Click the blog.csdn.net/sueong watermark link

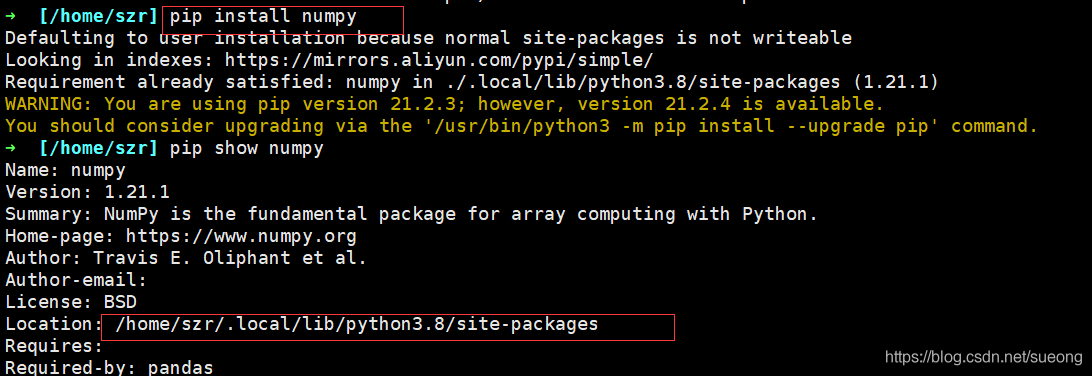click(x=983, y=357)
